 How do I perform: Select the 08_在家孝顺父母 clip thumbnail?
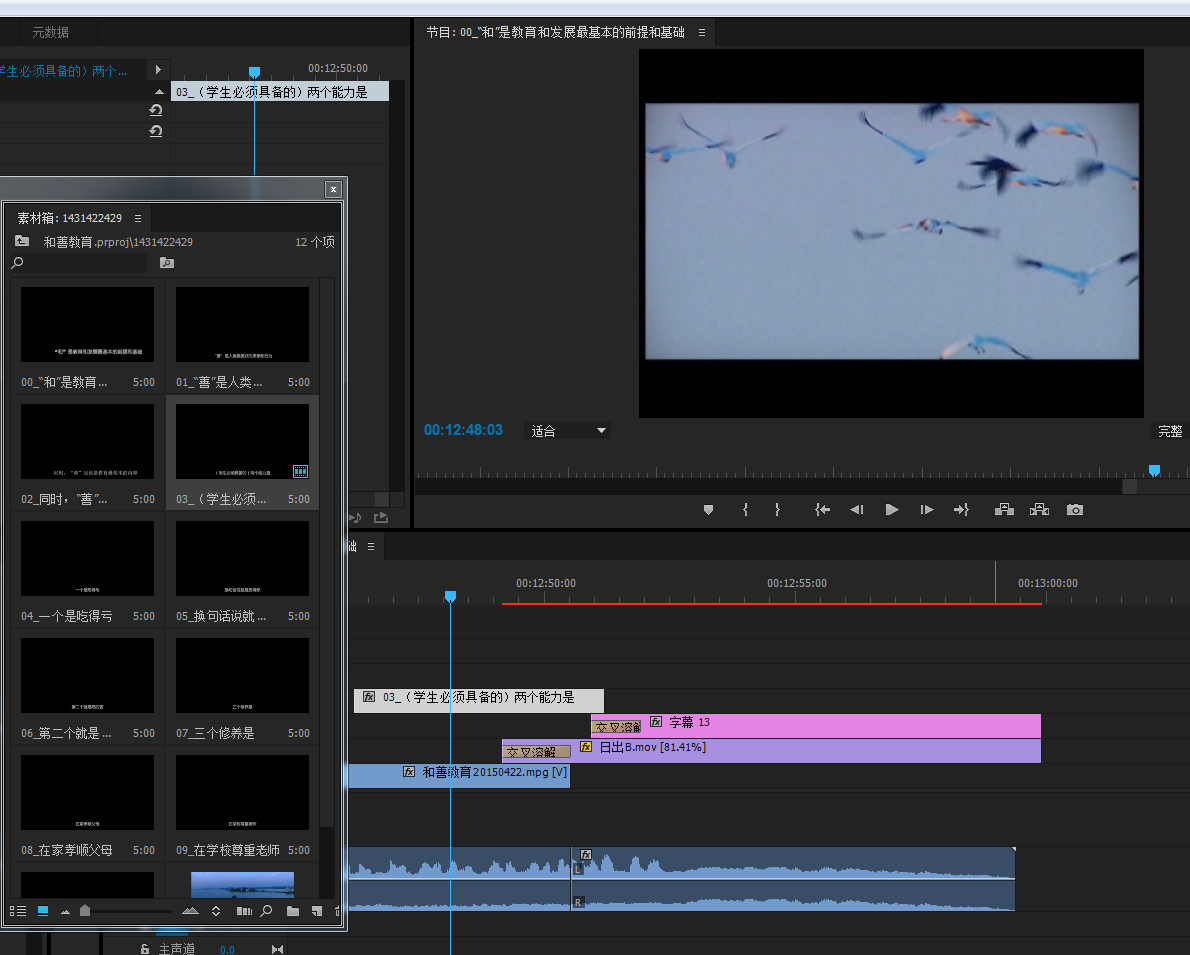87,792
